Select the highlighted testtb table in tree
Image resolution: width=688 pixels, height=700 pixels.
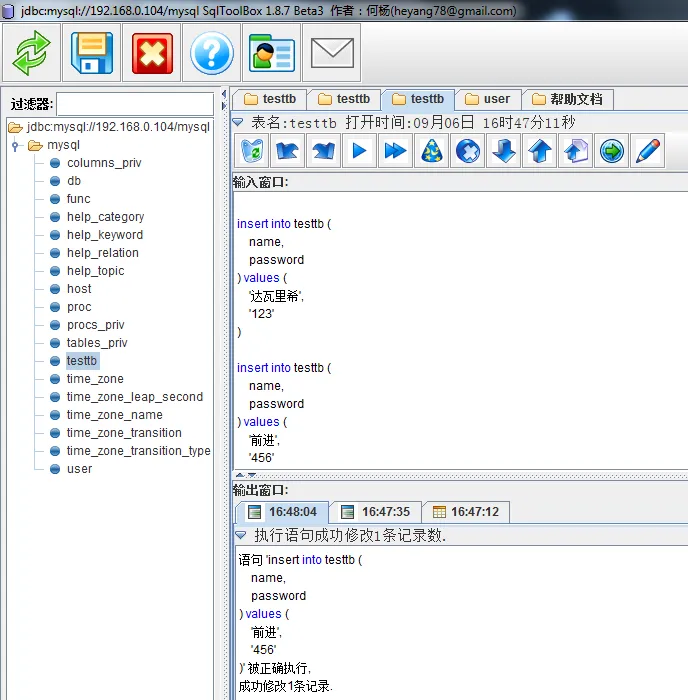(x=82, y=361)
